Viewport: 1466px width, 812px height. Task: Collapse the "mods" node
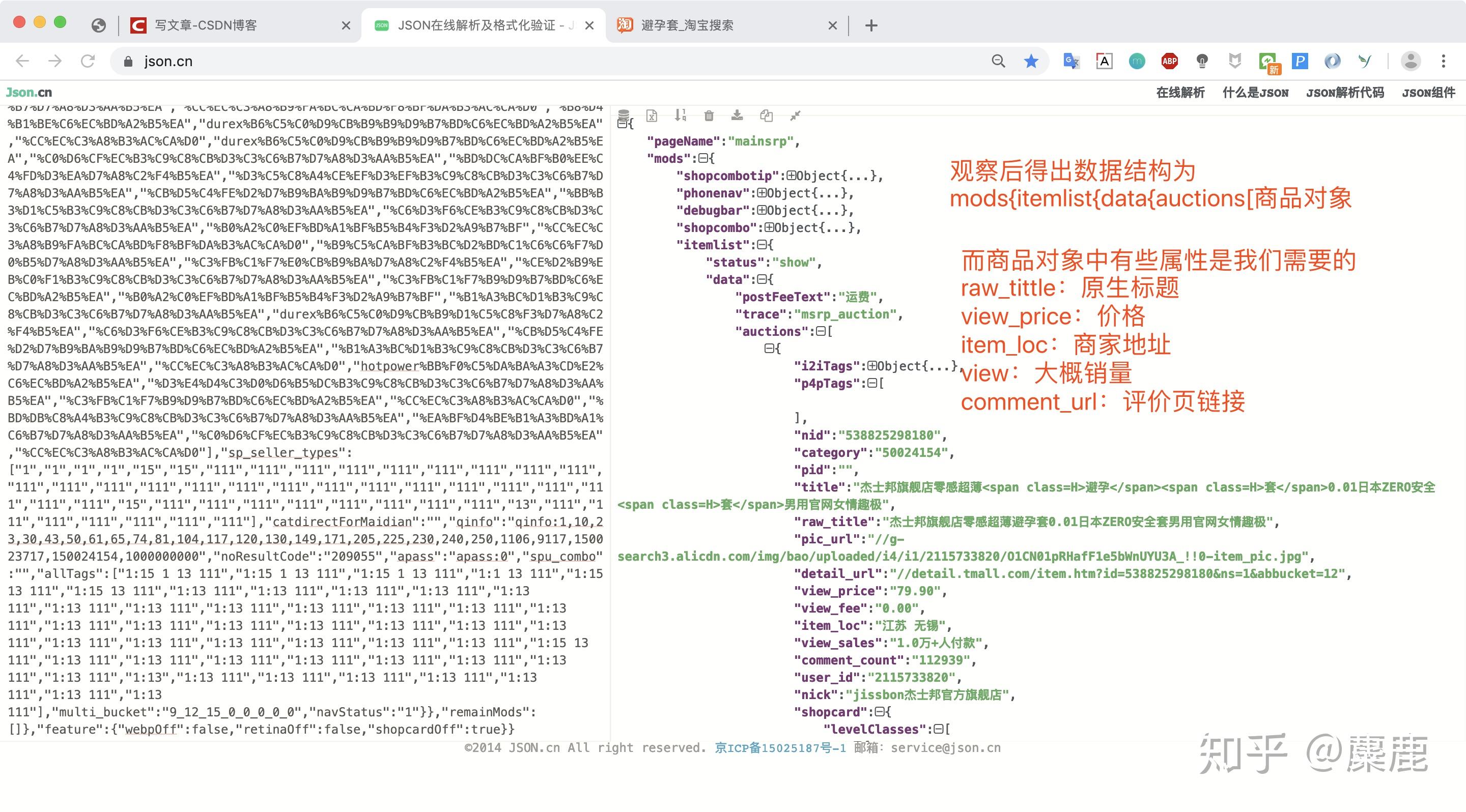click(703, 158)
